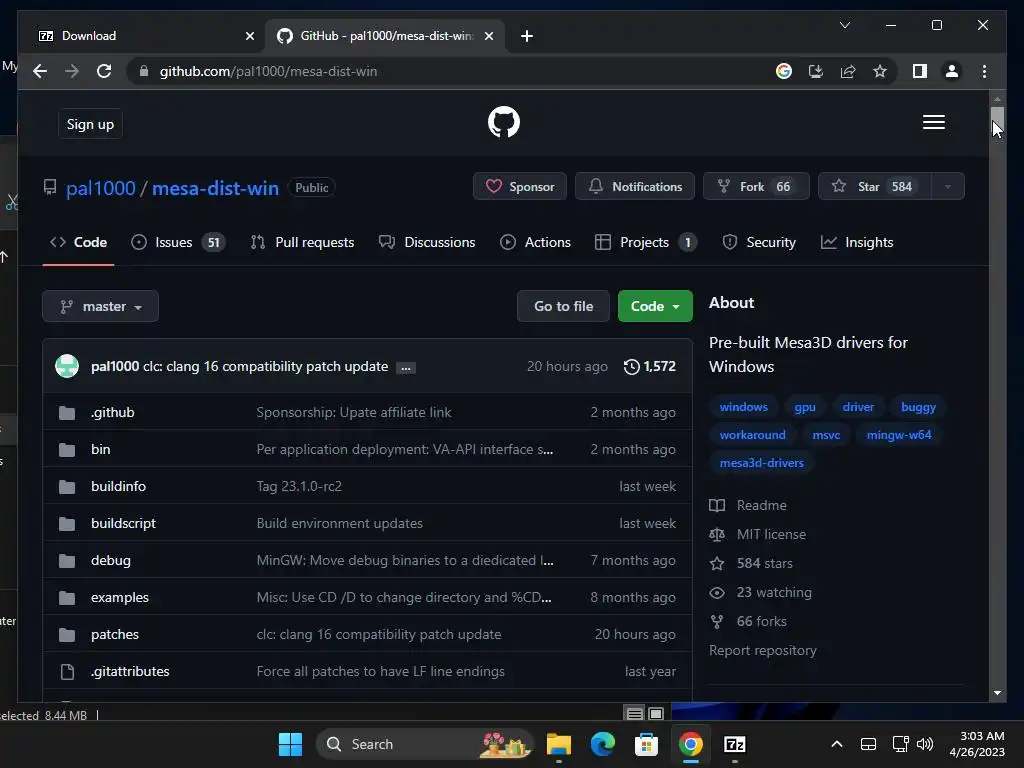Click the tab search chevron
The image size is (1024, 768).
click(844, 25)
